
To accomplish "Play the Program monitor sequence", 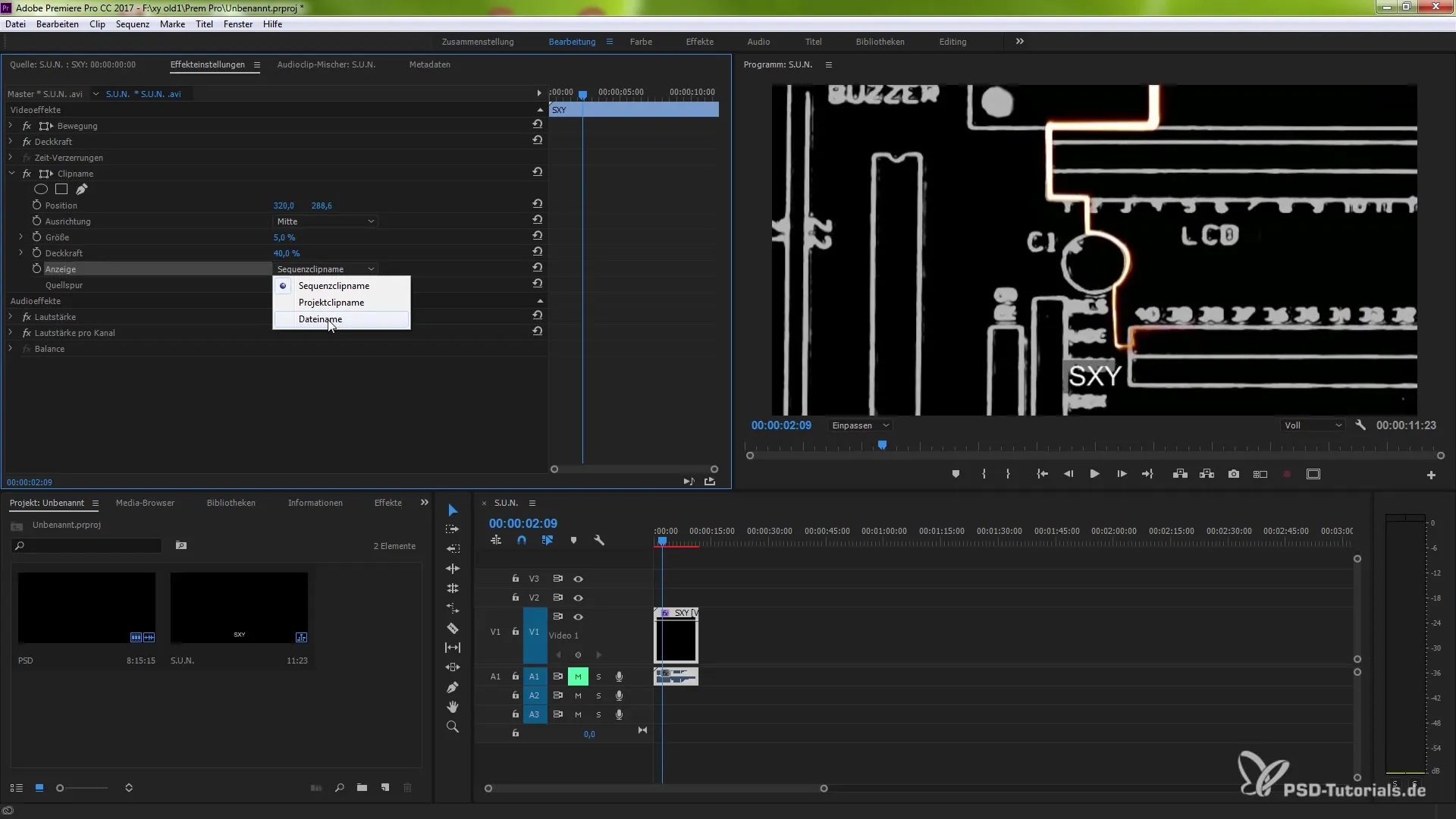I will click(1094, 474).
